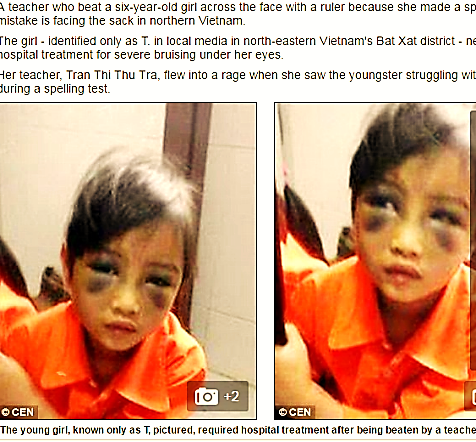Click the CEN credit on first photo
476x442 pixels.
pyautogui.click(x=22, y=412)
